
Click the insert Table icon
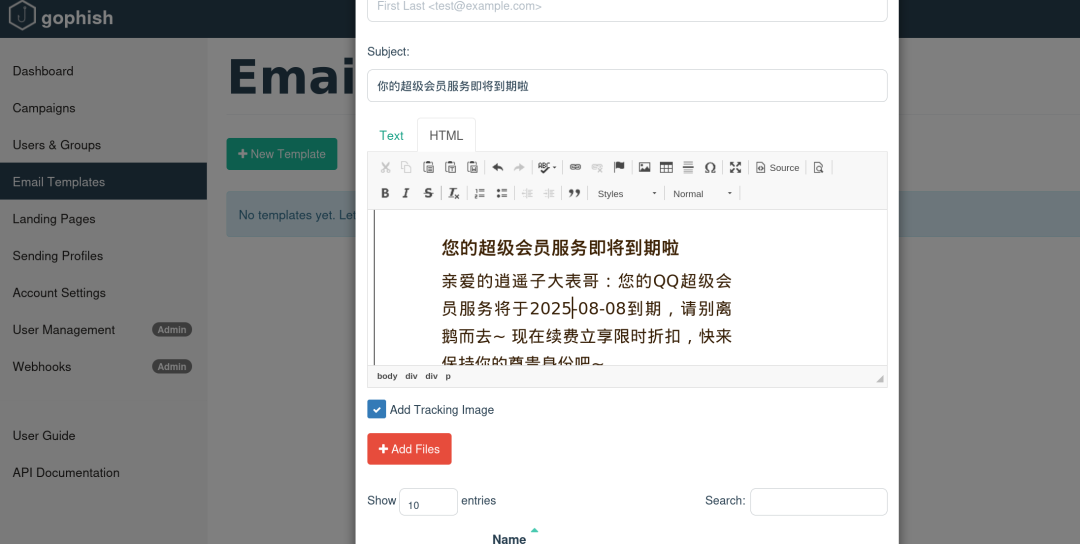tap(666, 167)
